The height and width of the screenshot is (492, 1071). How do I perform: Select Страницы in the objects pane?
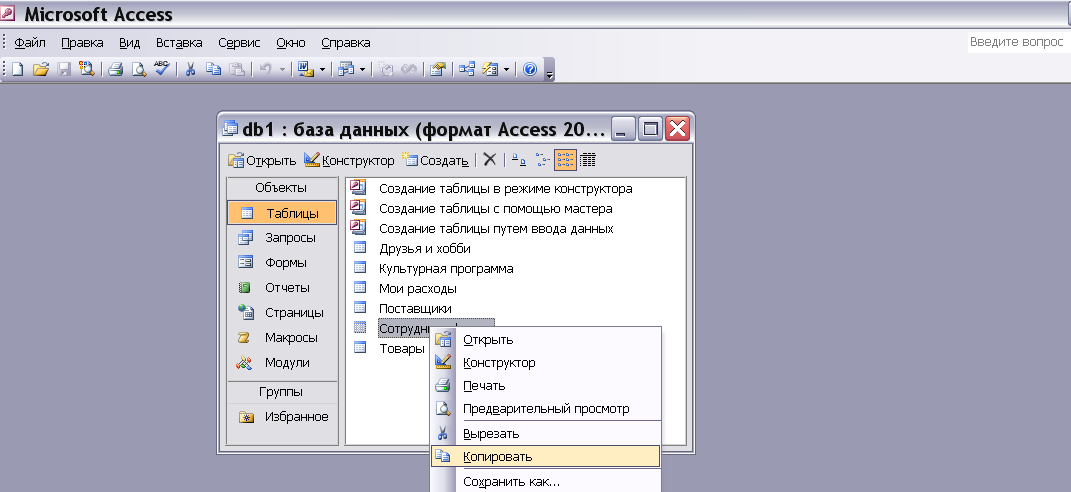[x=282, y=313]
